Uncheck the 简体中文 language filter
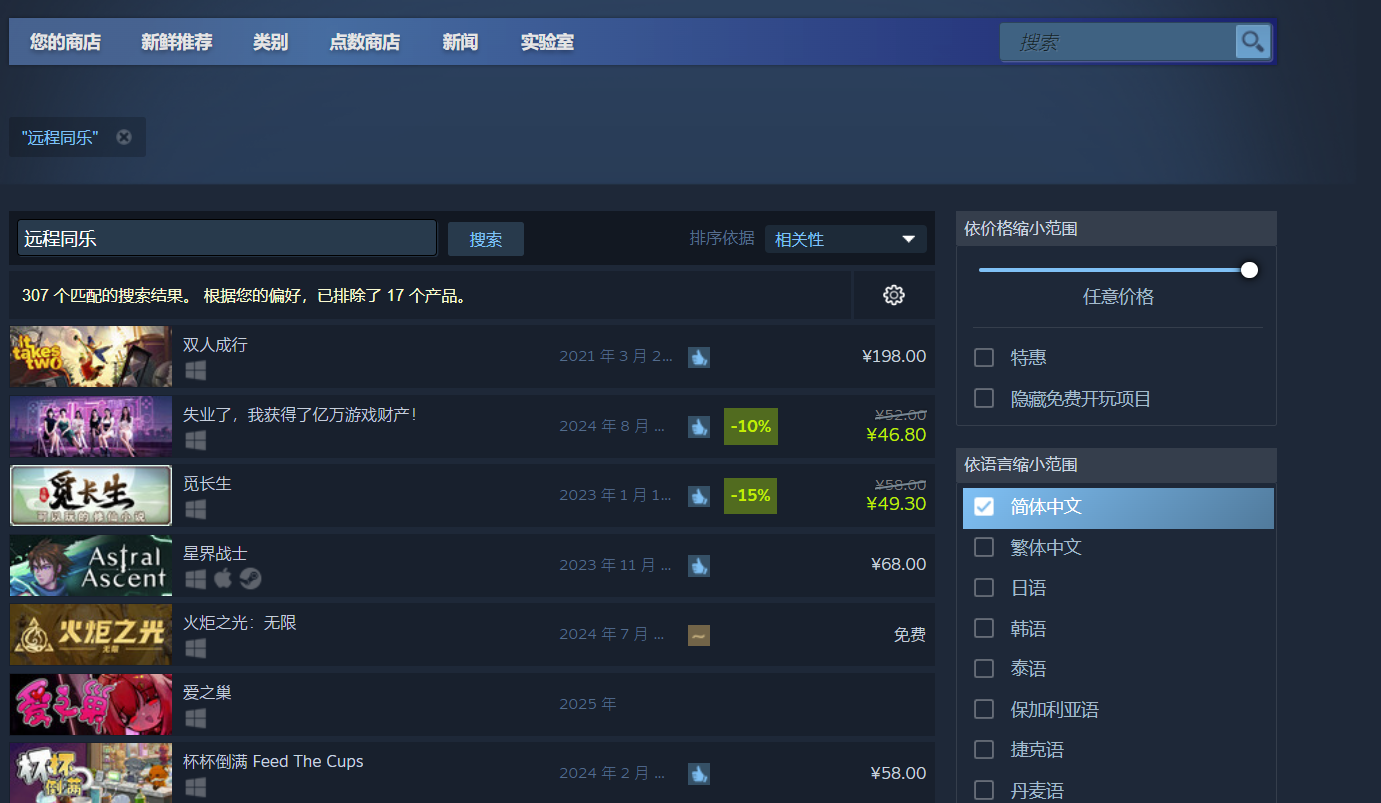Image resolution: width=1381 pixels, height=803 pixels. pyautogui.click(x=984, y=506)
